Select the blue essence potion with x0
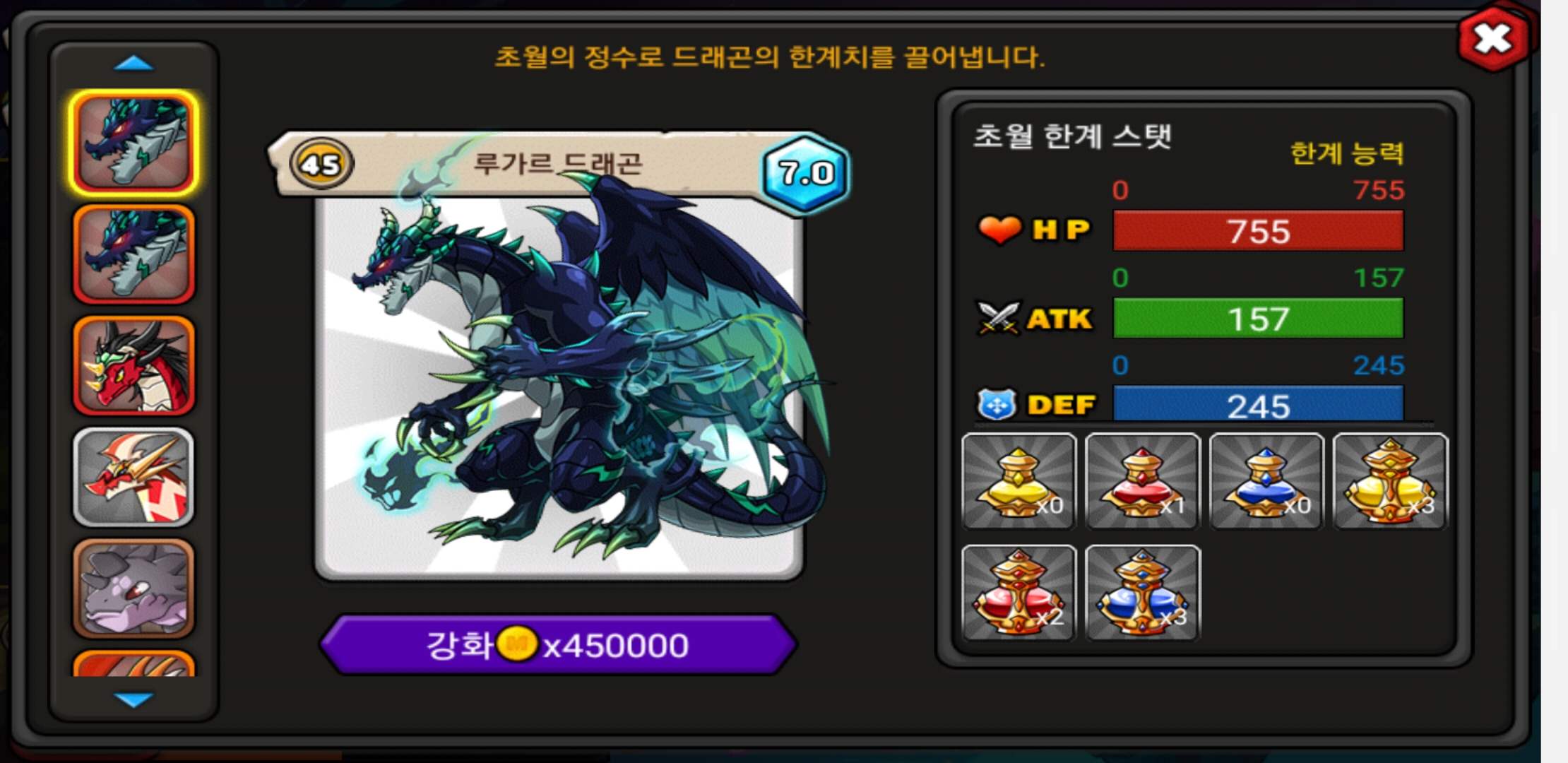This screenshot has height=763, width=1568. (1266, 481)
